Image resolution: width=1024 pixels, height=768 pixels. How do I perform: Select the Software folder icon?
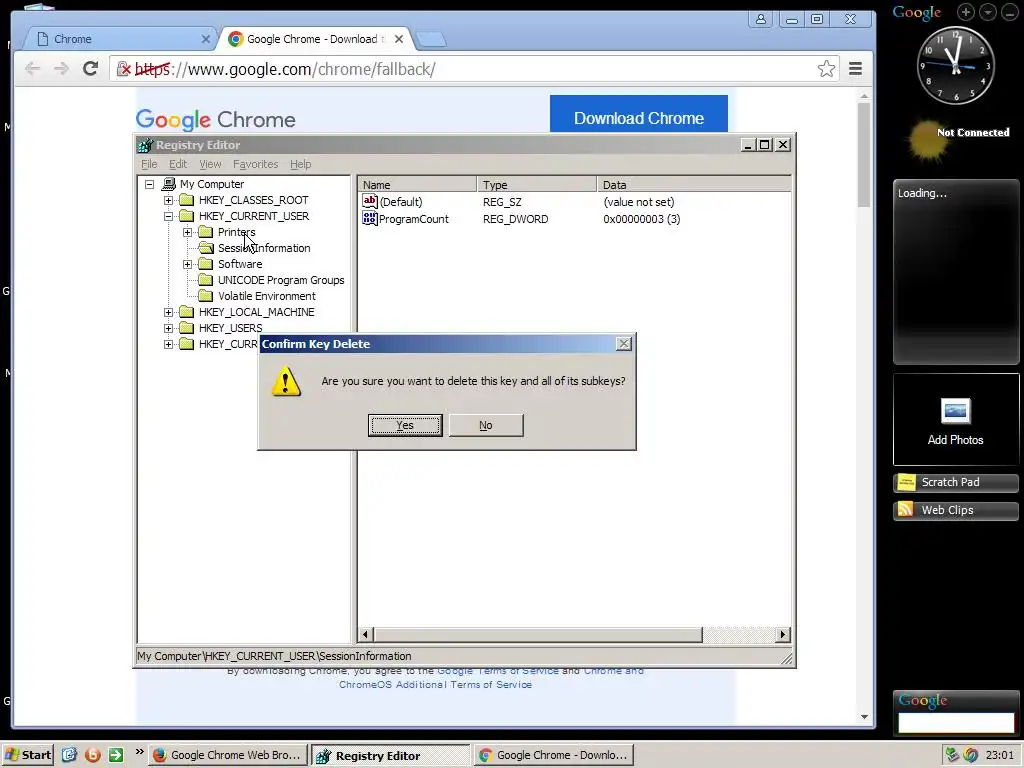[206, 264]
